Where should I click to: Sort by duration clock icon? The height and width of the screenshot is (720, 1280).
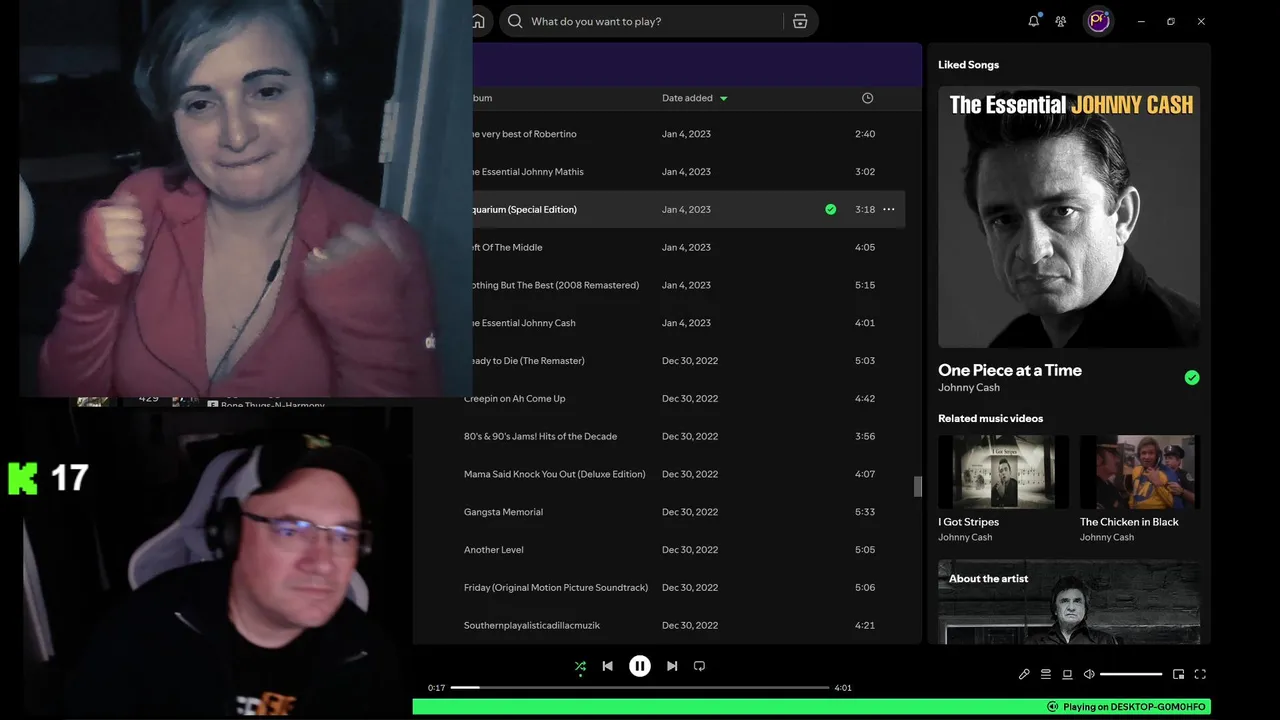pyautogui.click(x=867, y=98)
